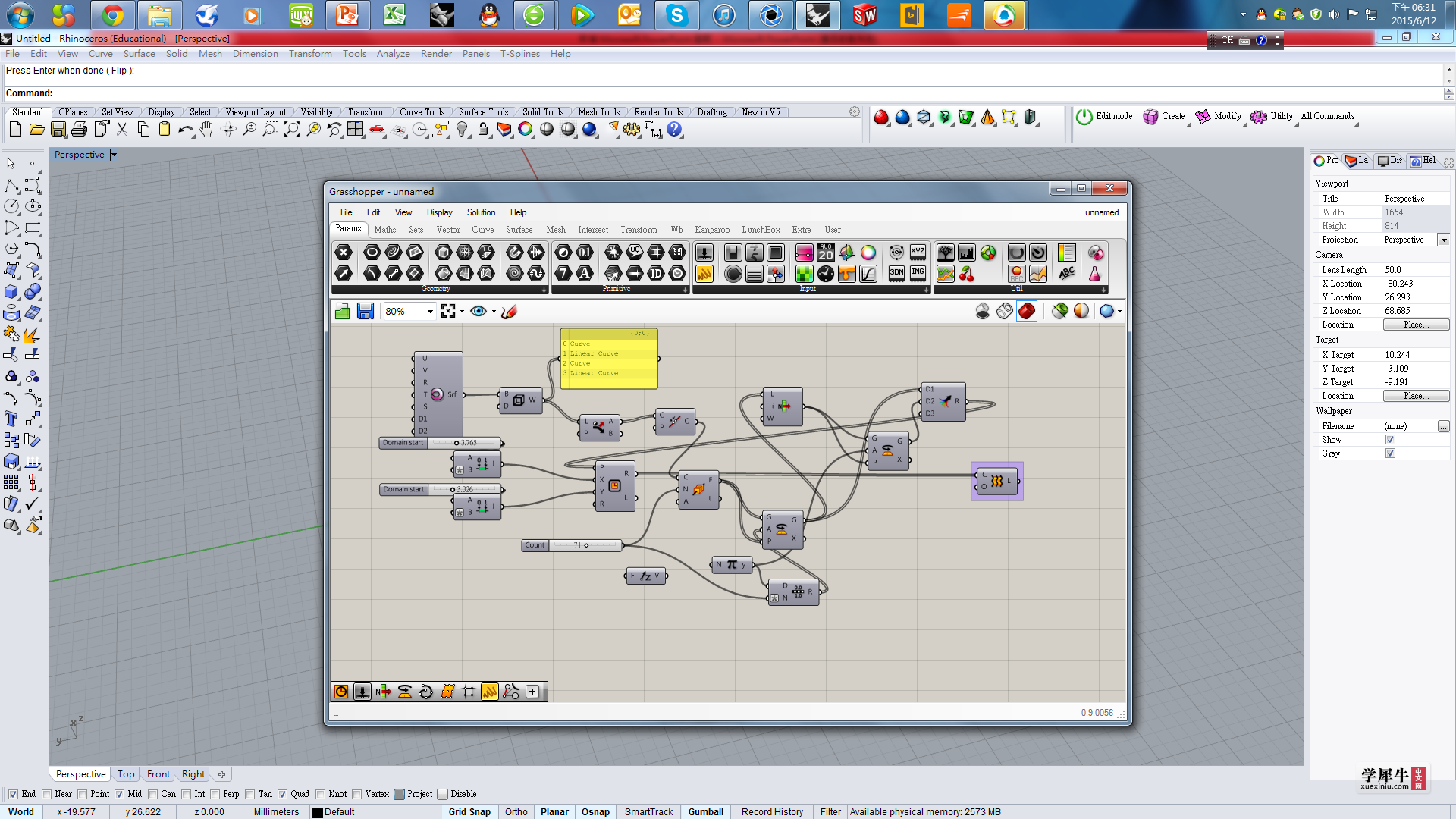Switch to the Curve Tools toolbar tab

pos(422,112)
